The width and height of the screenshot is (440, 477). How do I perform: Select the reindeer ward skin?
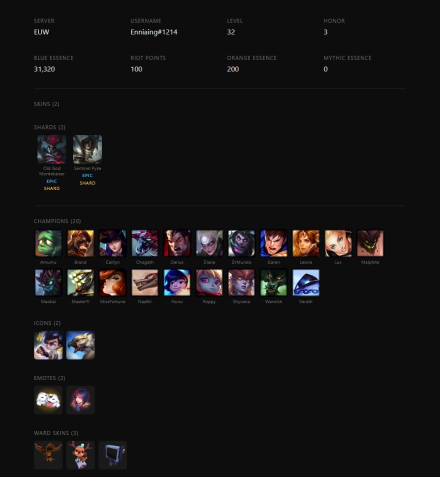pyautogui.click(x=80, y=455)
